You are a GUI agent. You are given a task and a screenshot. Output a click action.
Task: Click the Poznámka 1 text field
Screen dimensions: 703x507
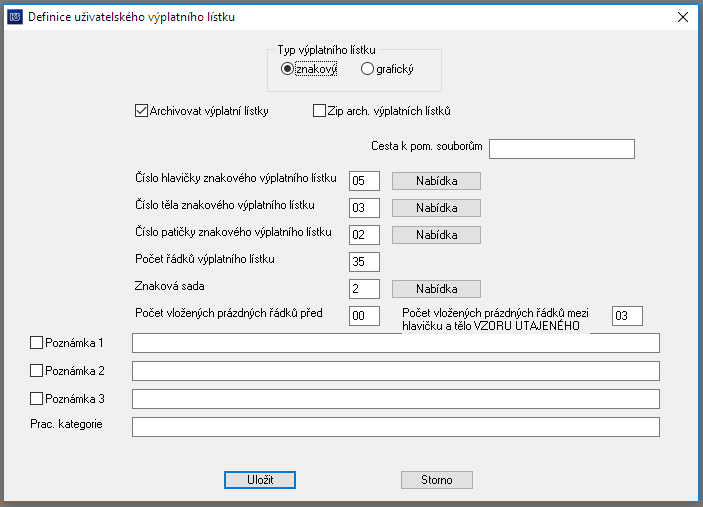[x=396, y=343]
